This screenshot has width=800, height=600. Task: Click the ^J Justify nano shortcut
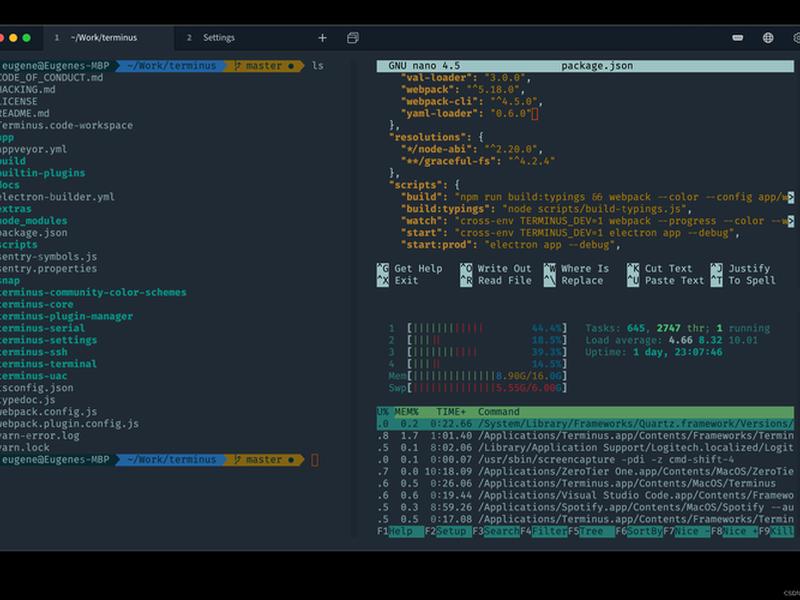[x=740, y=268]
